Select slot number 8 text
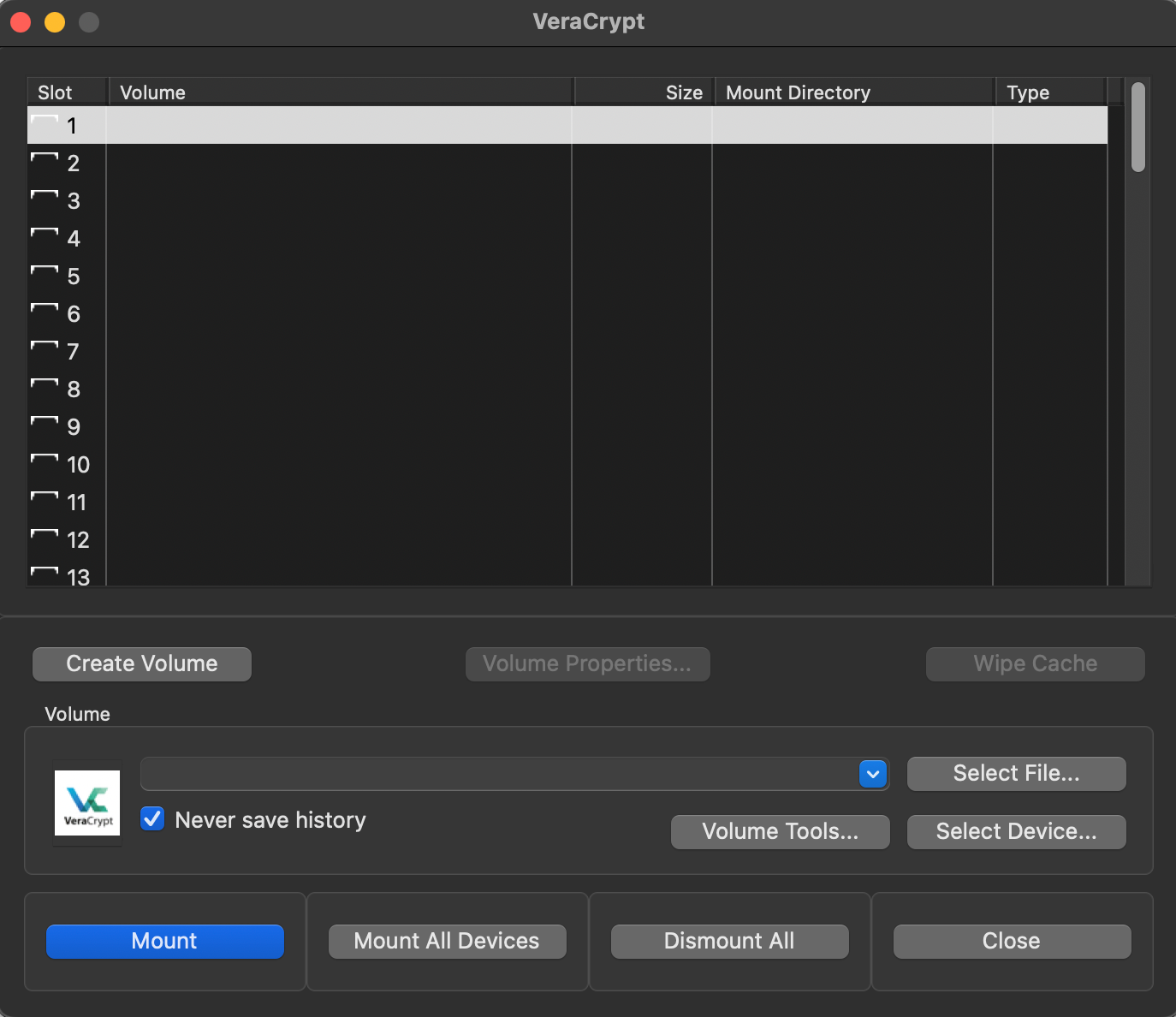This screenshot has width=1176, height=1017. [74, 390]
